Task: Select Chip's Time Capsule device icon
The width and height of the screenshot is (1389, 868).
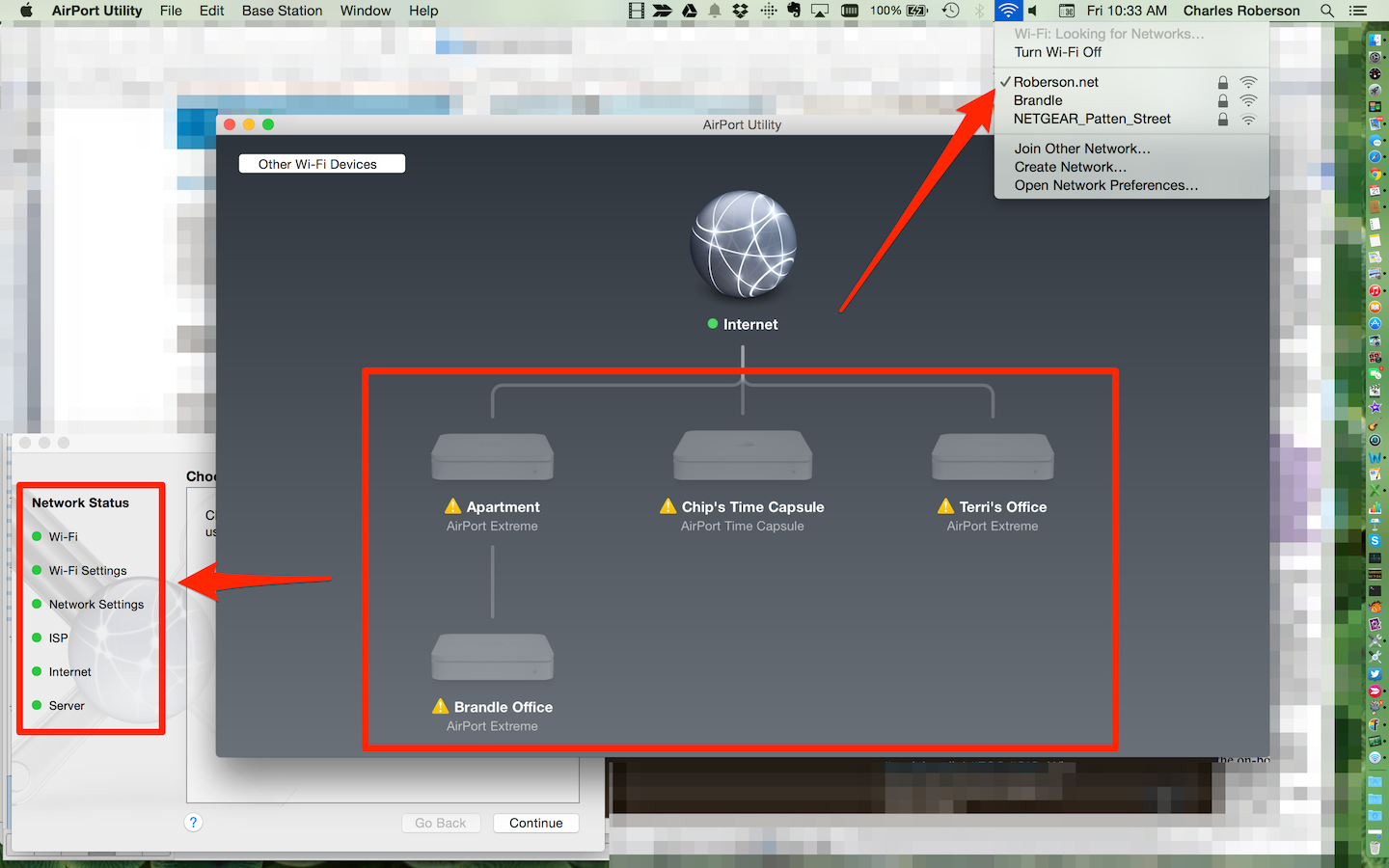Action: pyautogui.click(x=743, y=455)
